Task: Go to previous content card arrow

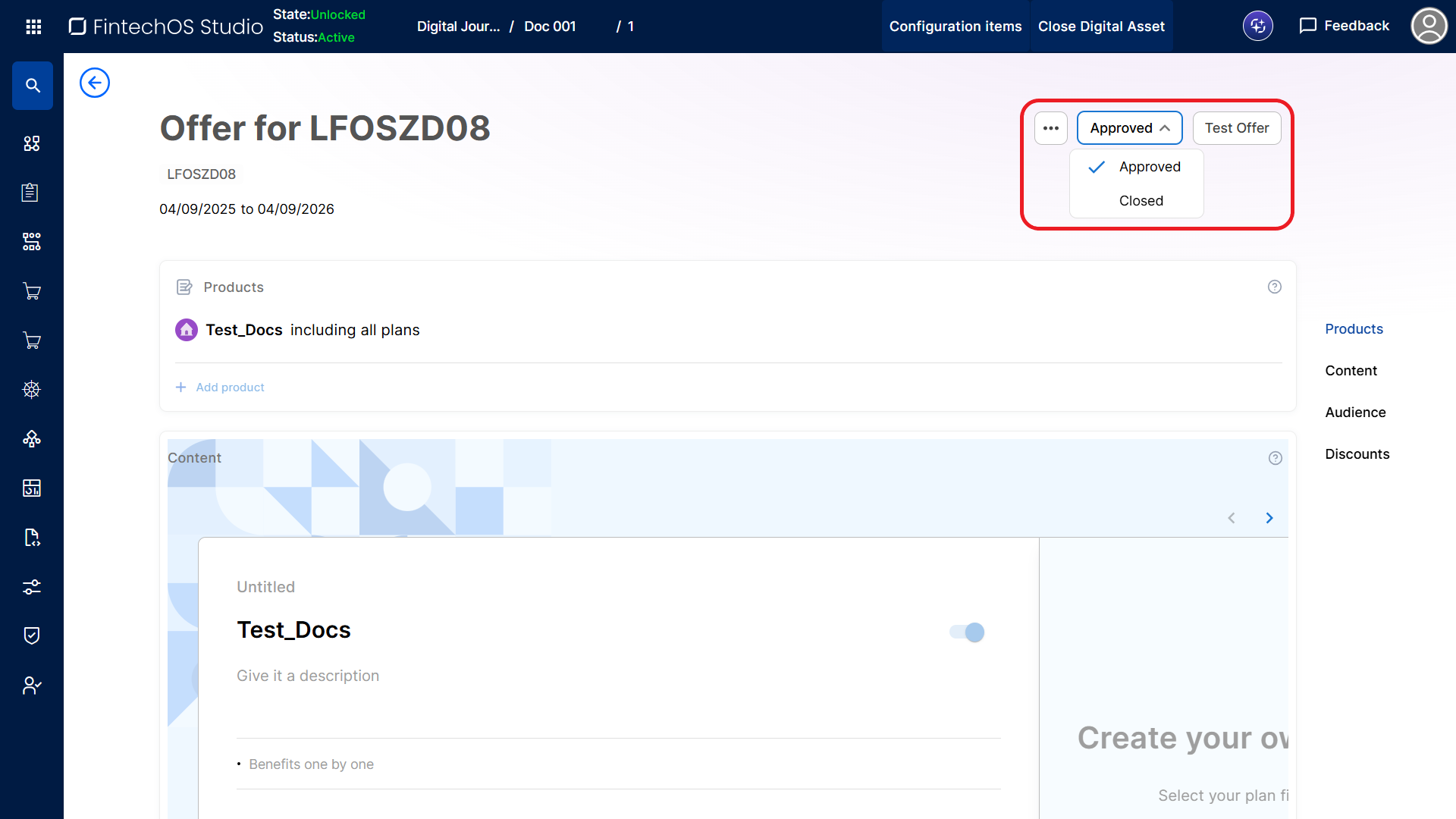Action: pos(1232,518)
